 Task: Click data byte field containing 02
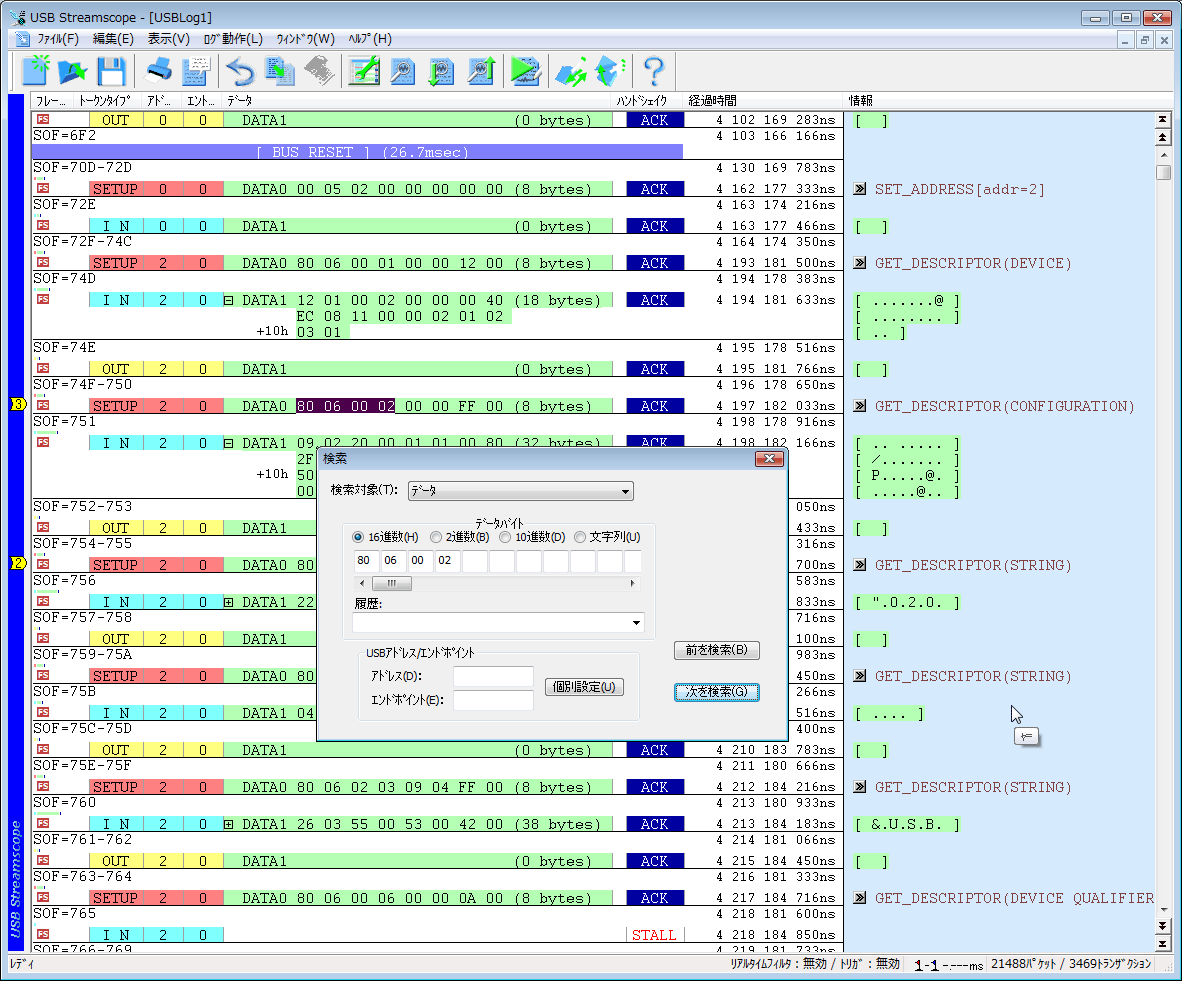click(x=447, y=561)
